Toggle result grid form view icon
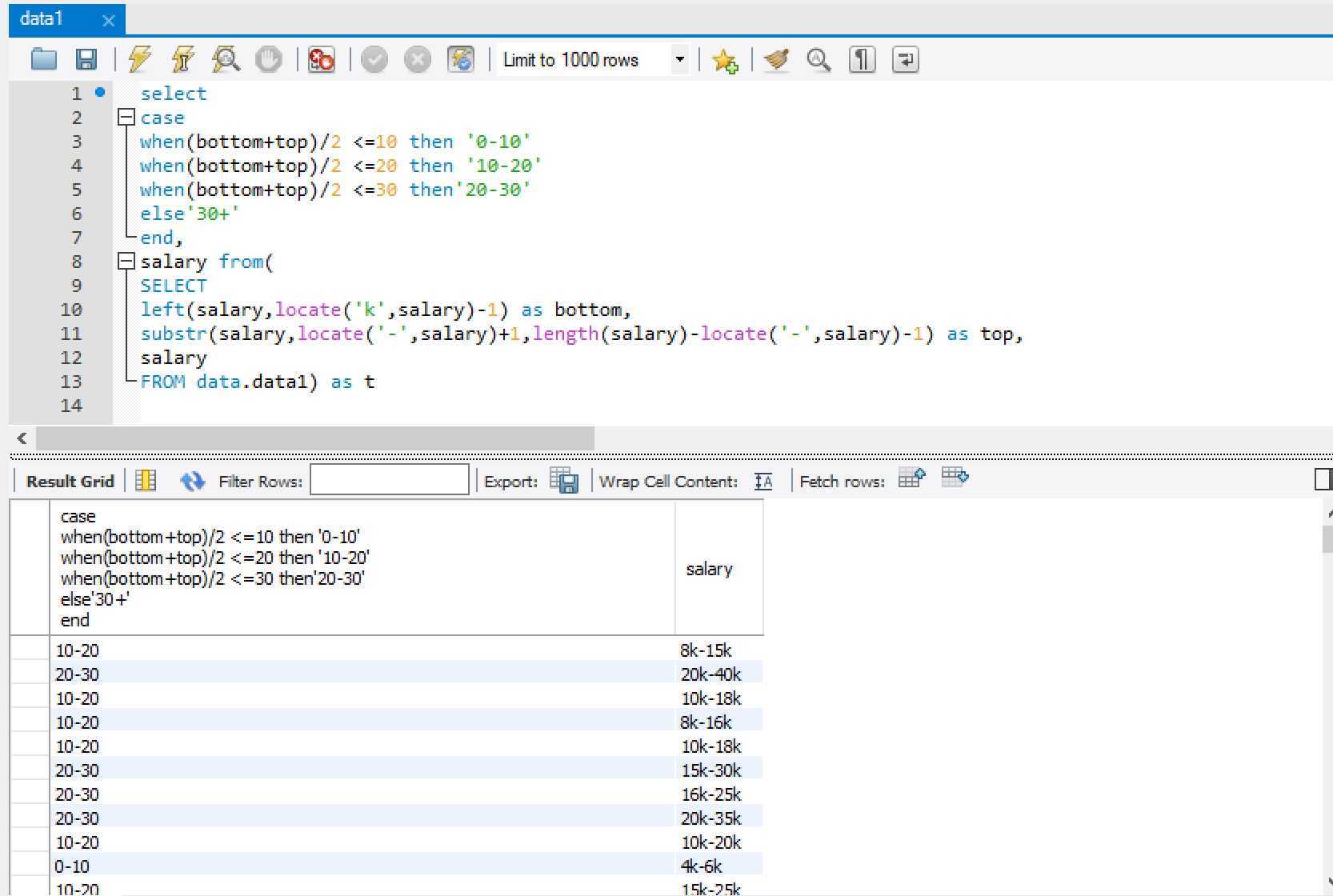The height and width of the screenshot is (896, 1333). [x=146, y=480]
